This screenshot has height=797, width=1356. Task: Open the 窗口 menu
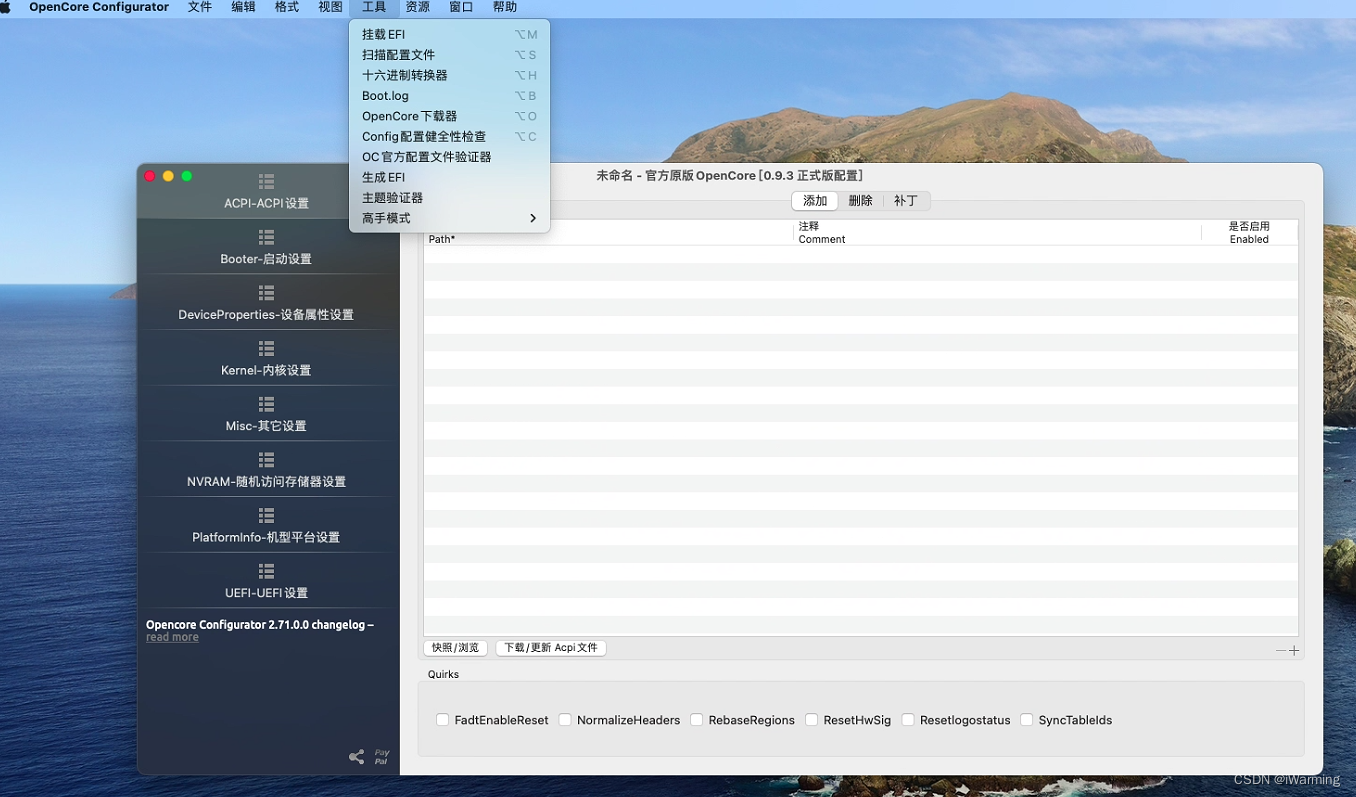(x=461, y=7)
